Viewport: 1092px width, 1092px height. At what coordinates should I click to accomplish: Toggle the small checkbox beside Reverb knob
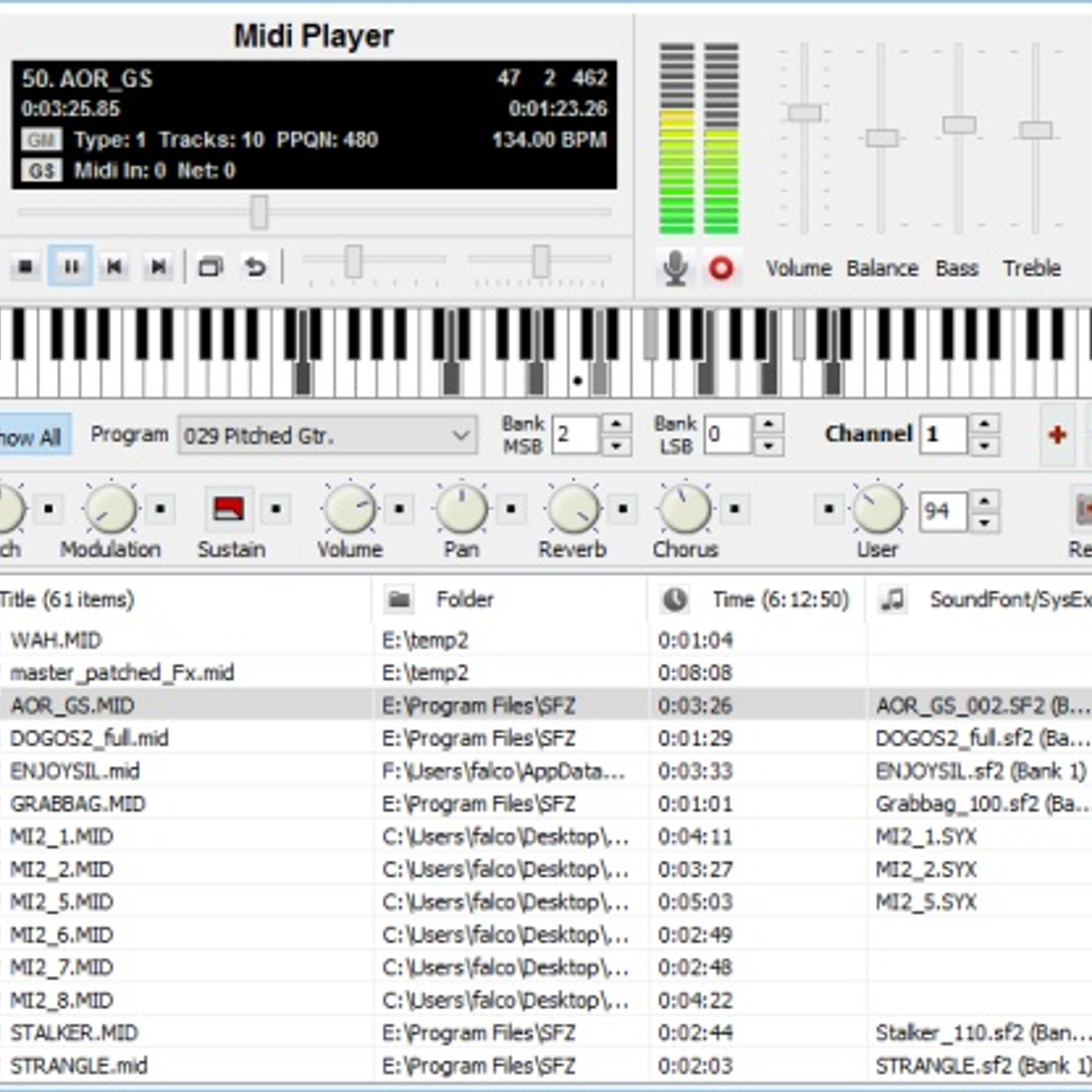pos(622,509)
